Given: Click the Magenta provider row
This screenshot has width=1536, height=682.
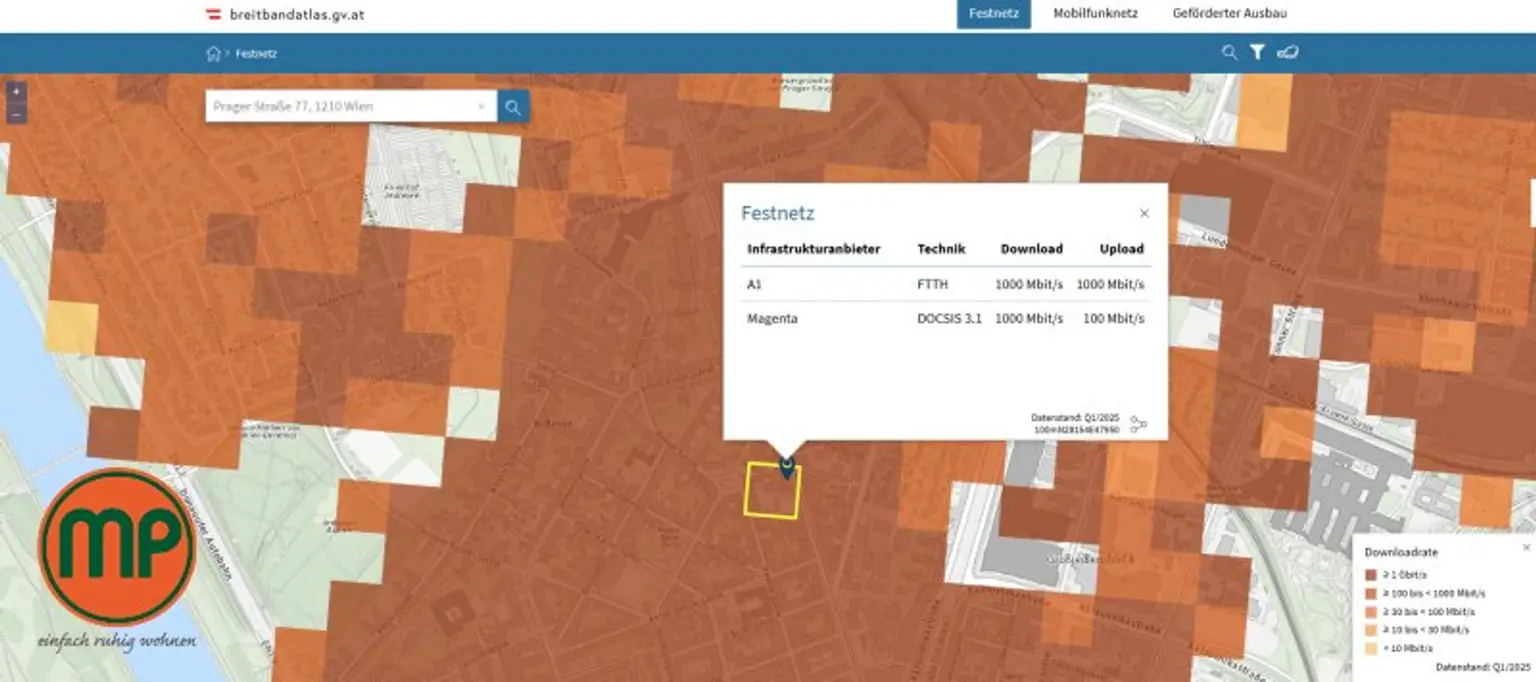Looking at the screenshot, I should pos(945,319).
